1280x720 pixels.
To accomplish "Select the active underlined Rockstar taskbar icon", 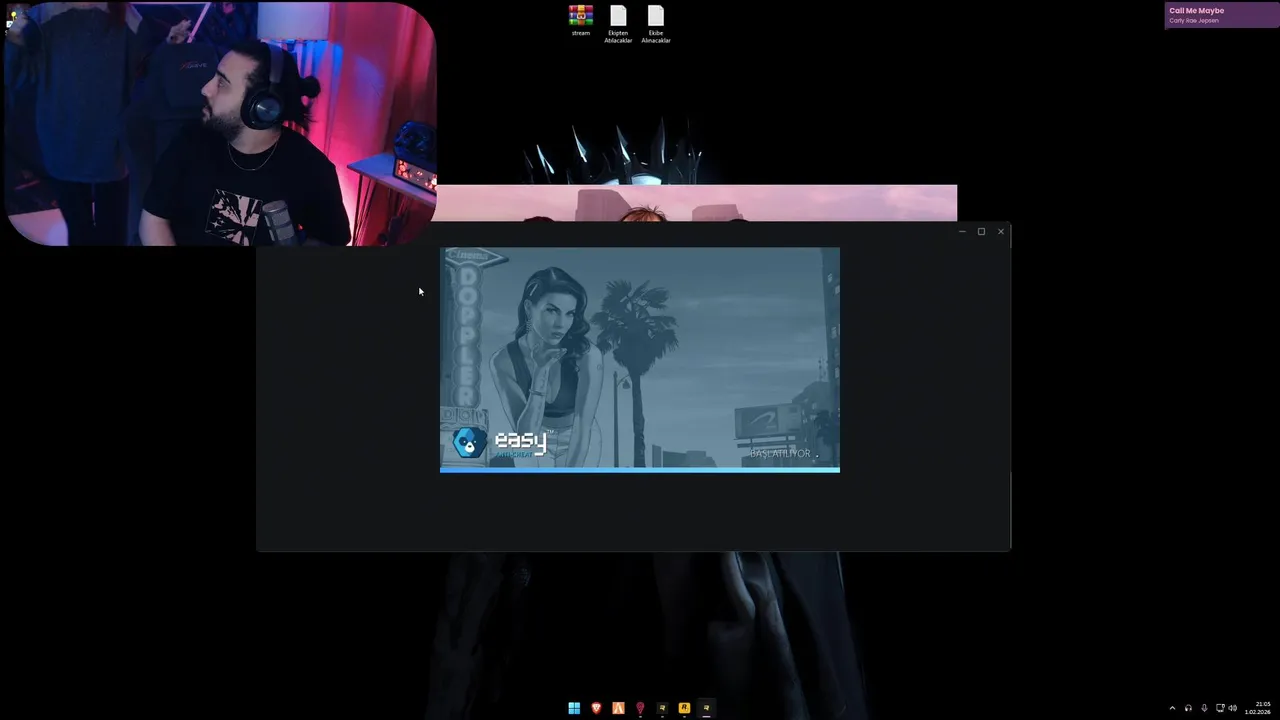I will click(706, 708).
